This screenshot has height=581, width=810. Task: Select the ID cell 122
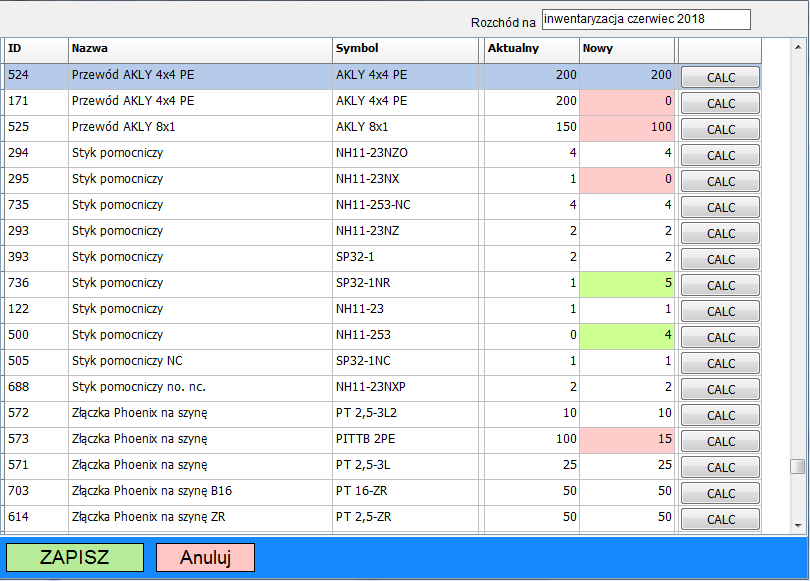[36, 311]
